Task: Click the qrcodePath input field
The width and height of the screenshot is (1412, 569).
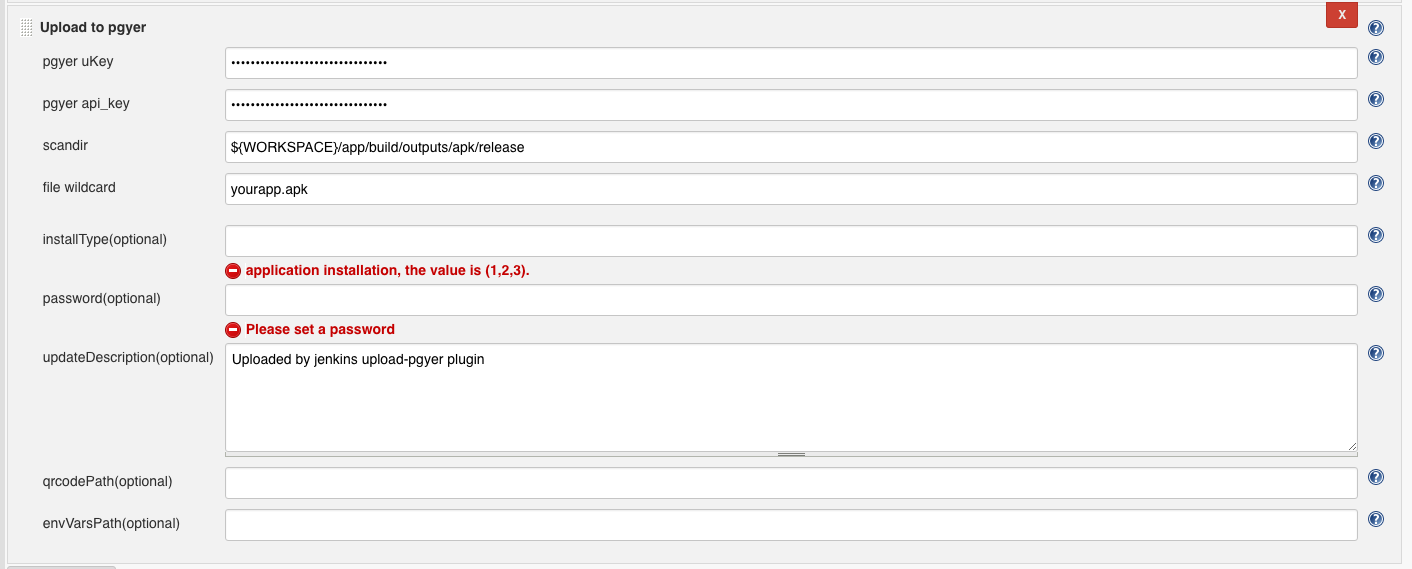Action: tap(791, 483)
